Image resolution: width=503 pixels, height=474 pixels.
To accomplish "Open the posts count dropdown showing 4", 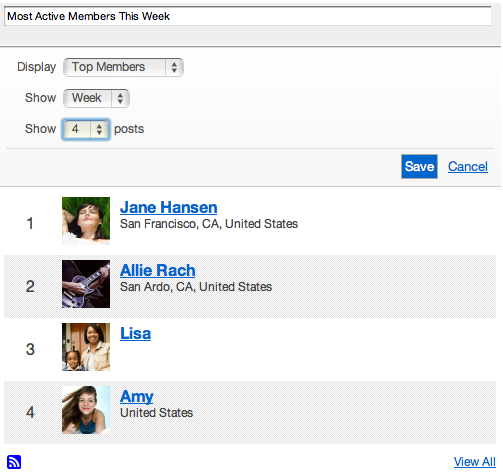I will (86, 129).
